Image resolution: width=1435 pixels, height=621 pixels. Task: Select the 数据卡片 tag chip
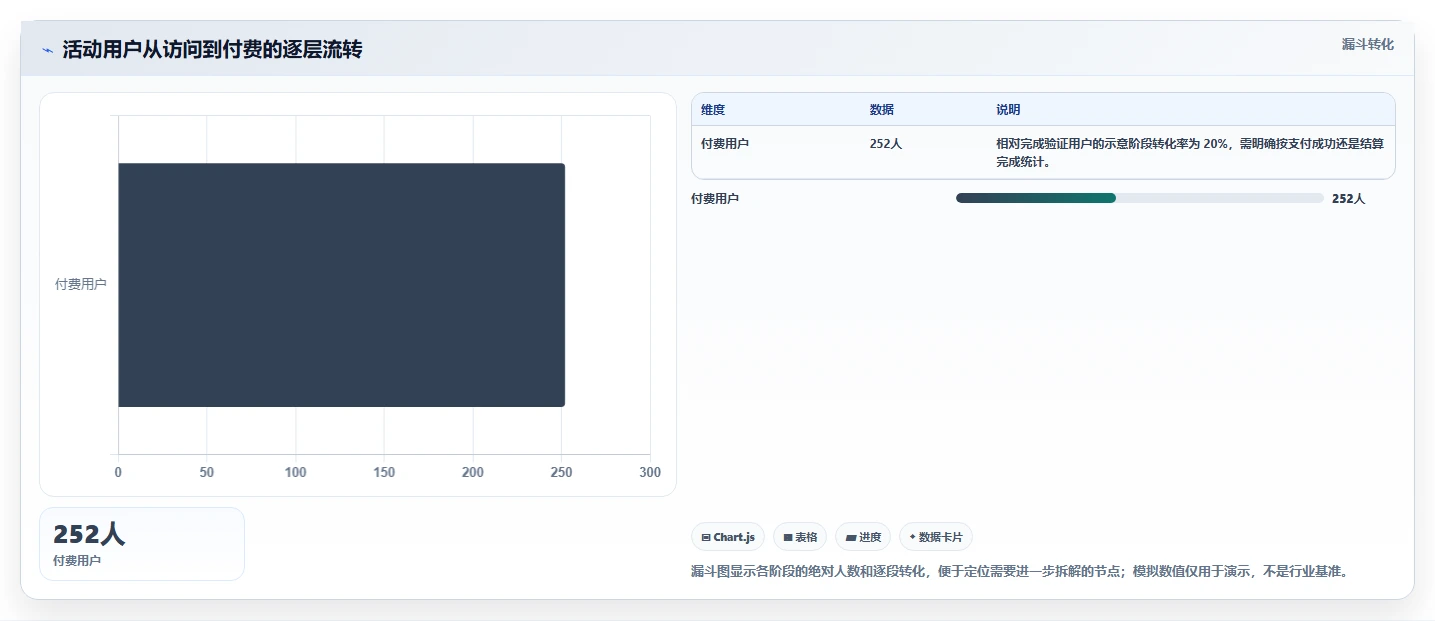pyautogui.click(x=936, y=537)
